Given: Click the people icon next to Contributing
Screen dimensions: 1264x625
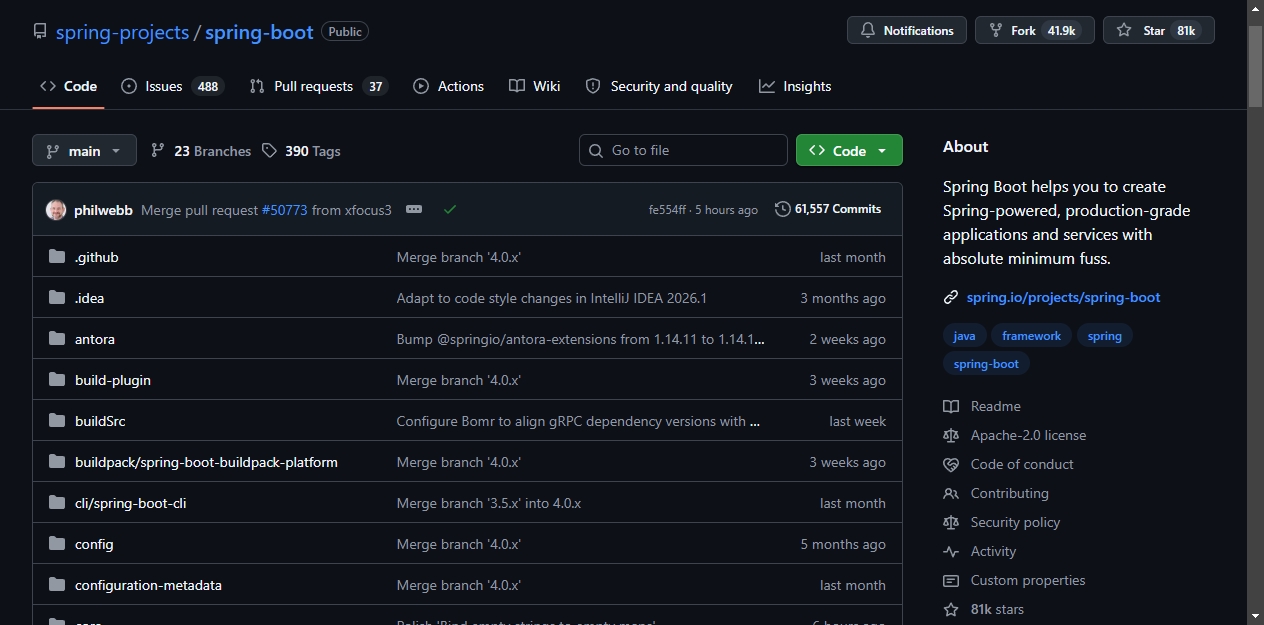Looking at the screenshot, I should (x=951, y=493).
